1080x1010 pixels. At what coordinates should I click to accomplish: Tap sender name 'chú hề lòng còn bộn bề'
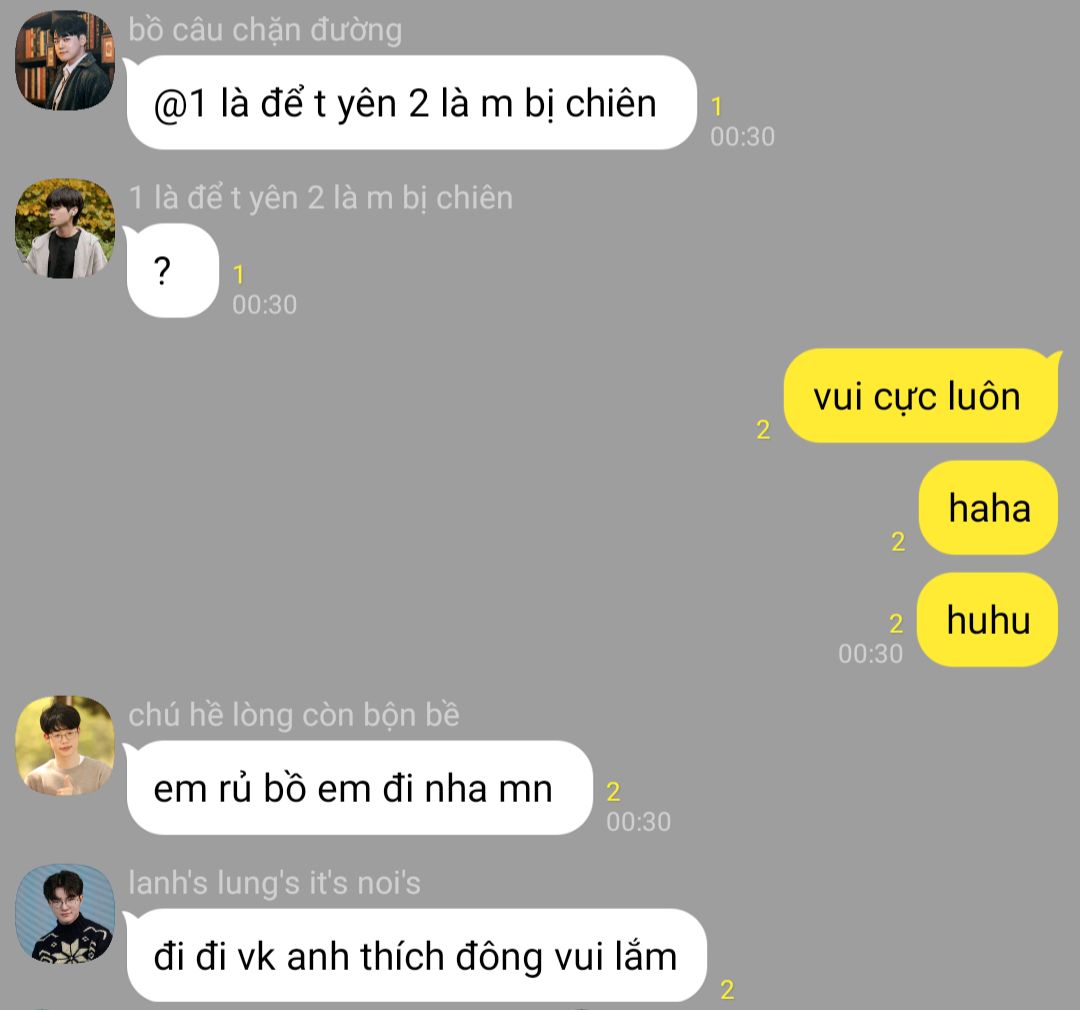(293, 714)
